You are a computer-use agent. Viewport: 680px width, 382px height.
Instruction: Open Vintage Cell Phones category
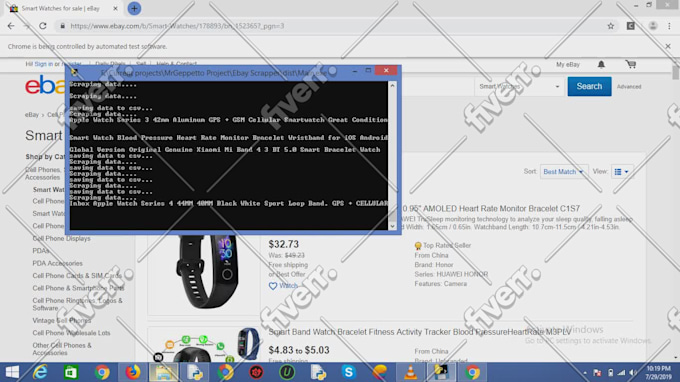click(62, 320)
